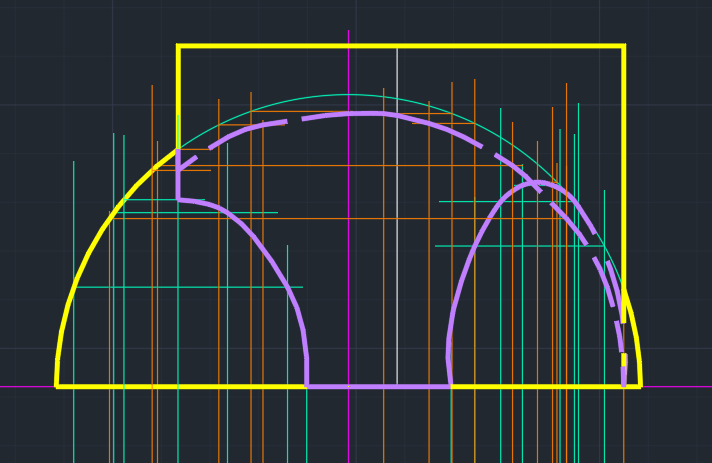This screenshot has height=463, width=712.
Task: Click the magenta horizontal axis at far left
Action: coord(27,387)
